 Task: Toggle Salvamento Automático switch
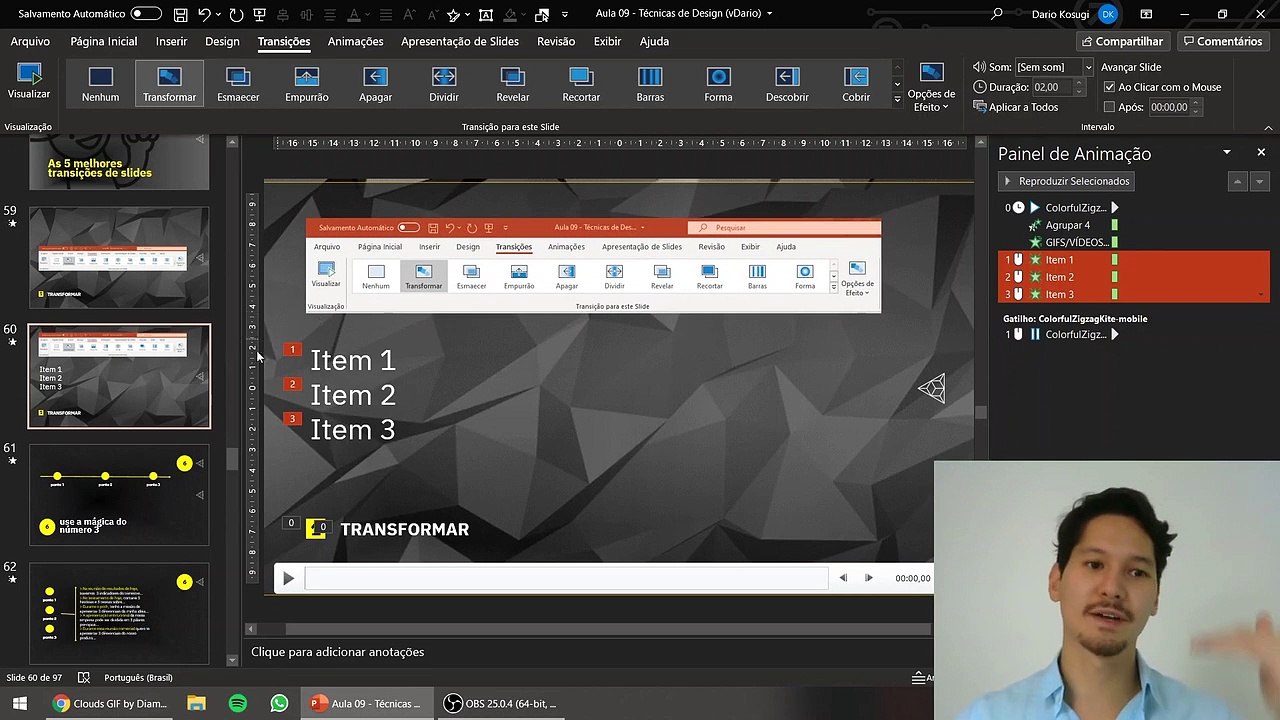[x=146, y=14]
